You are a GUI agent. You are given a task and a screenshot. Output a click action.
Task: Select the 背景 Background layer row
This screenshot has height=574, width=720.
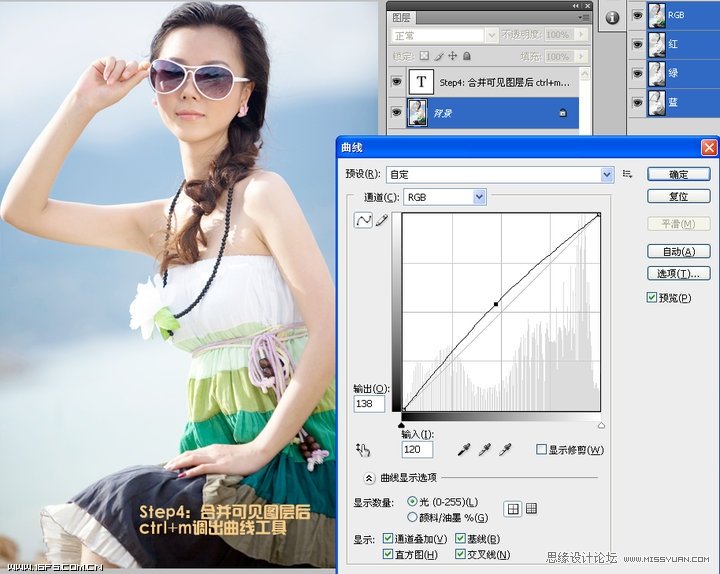pos(483,113)
